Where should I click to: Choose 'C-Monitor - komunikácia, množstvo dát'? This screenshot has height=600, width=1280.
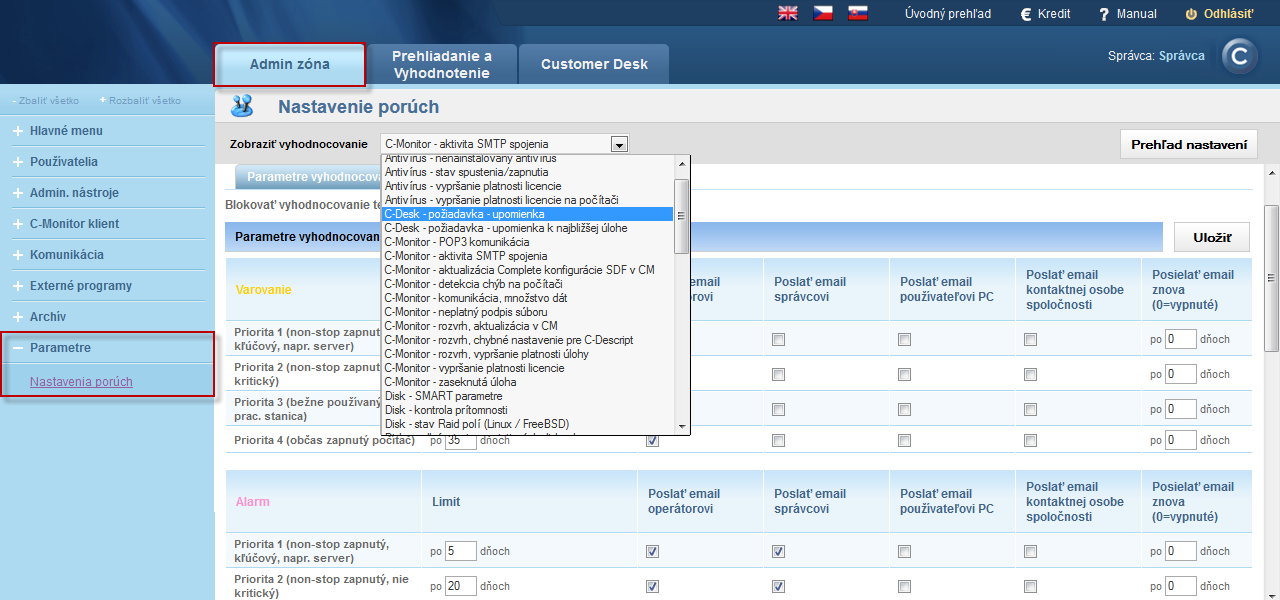[x=527, y=298]
